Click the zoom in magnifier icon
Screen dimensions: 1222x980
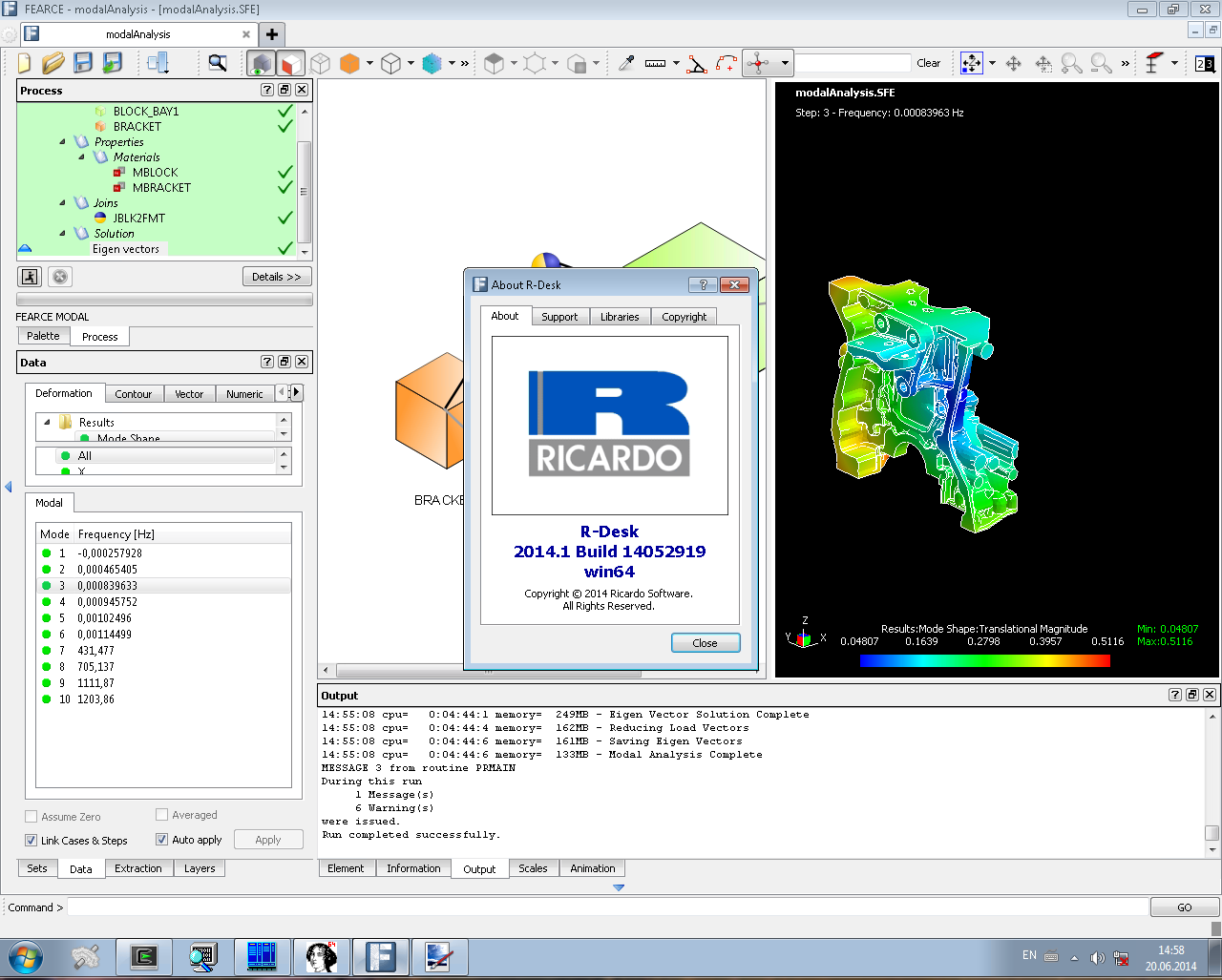(x=1072, y=63)
